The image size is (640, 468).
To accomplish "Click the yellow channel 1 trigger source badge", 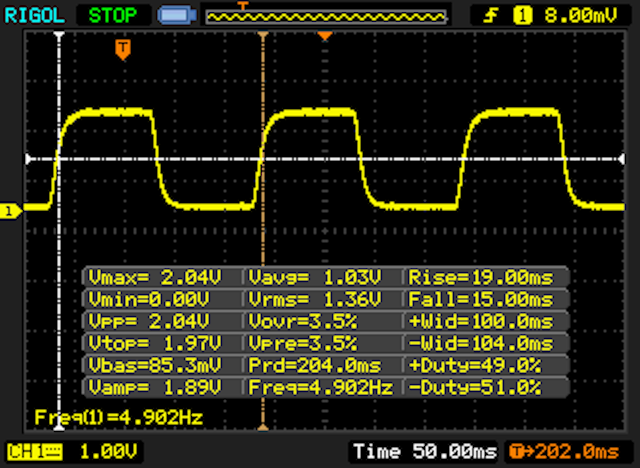I will [x=522, y=16].
